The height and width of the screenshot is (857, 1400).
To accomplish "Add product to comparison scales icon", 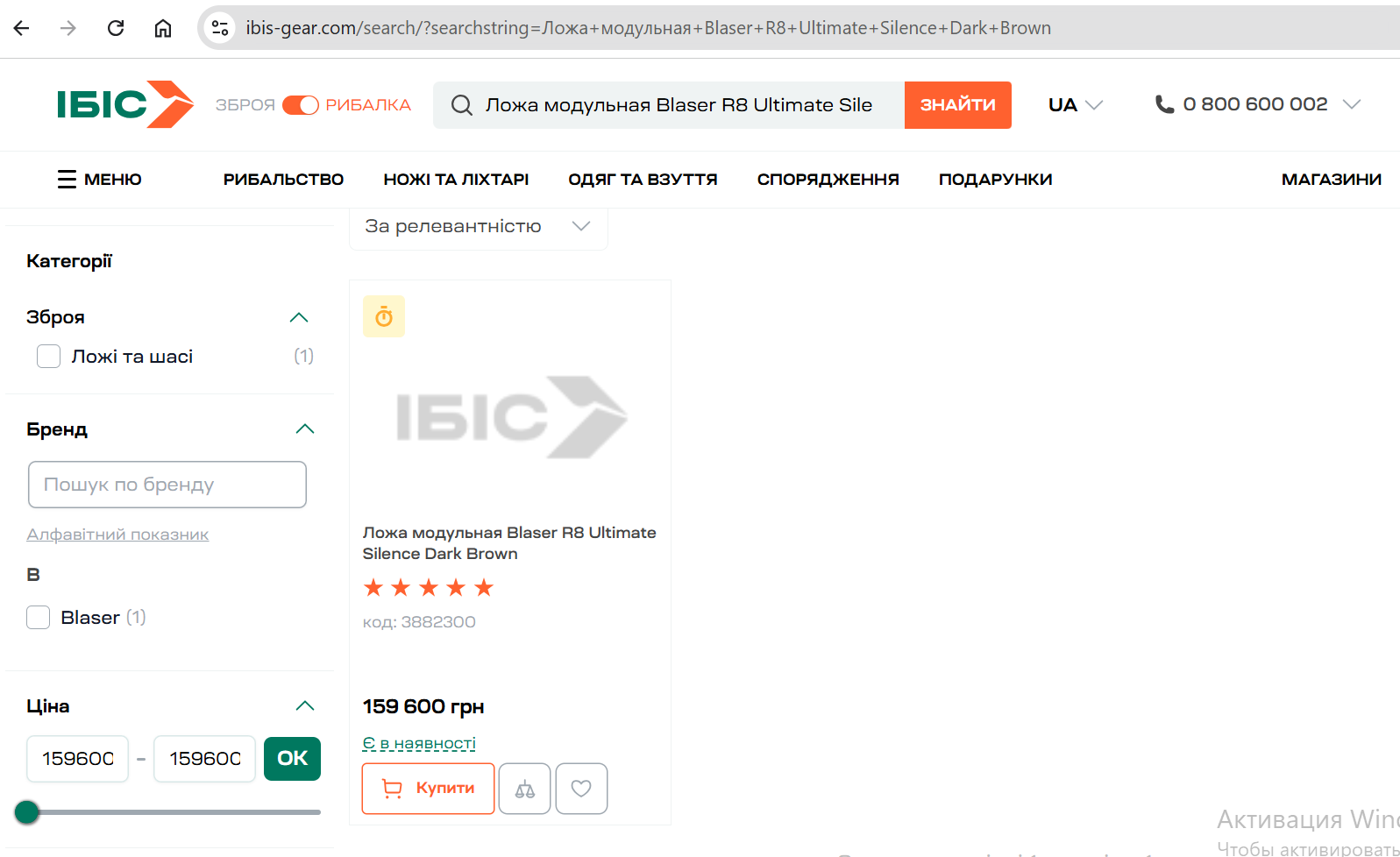I will click(525, 789).
